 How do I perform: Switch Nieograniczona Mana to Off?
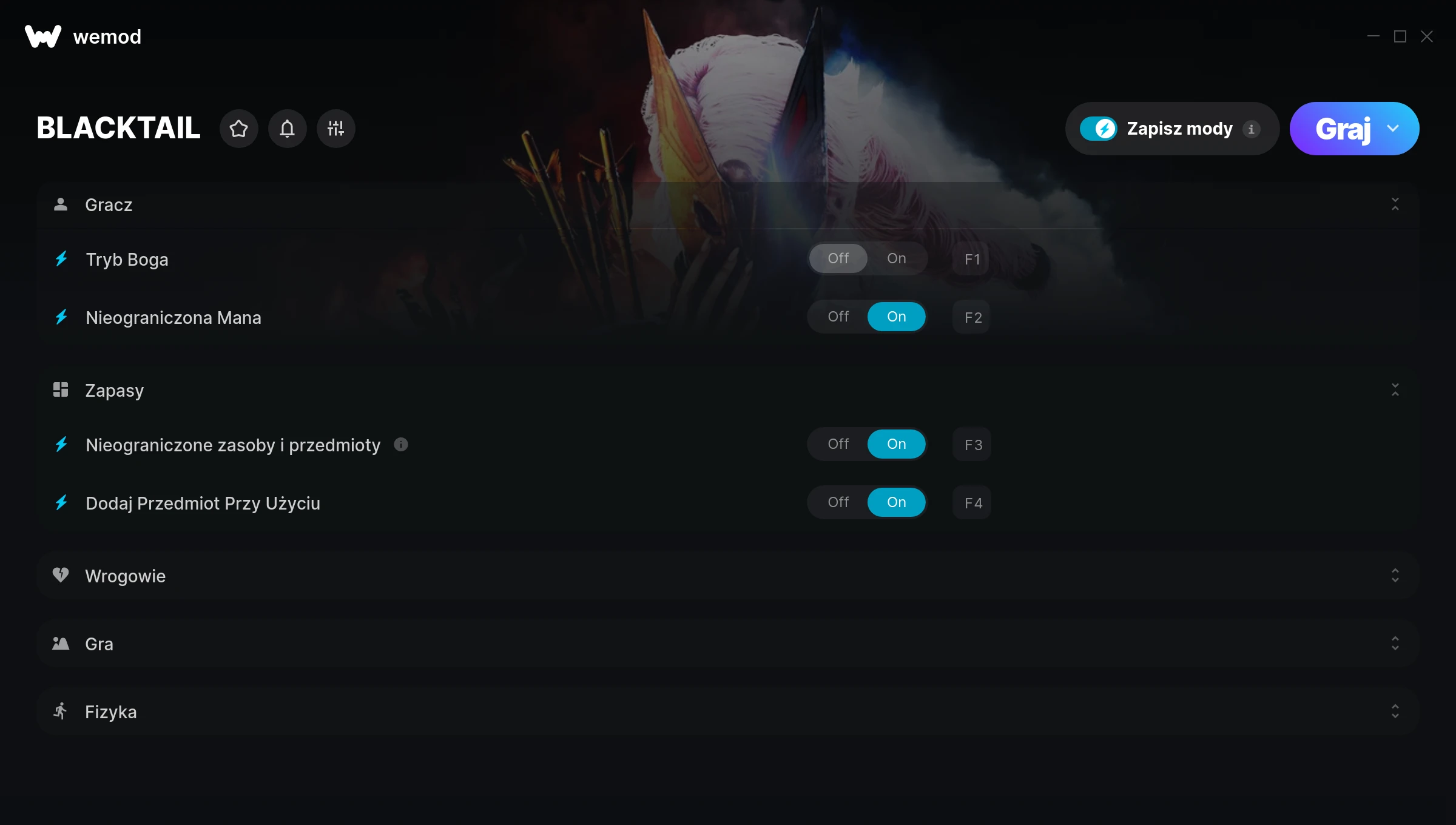838,317
